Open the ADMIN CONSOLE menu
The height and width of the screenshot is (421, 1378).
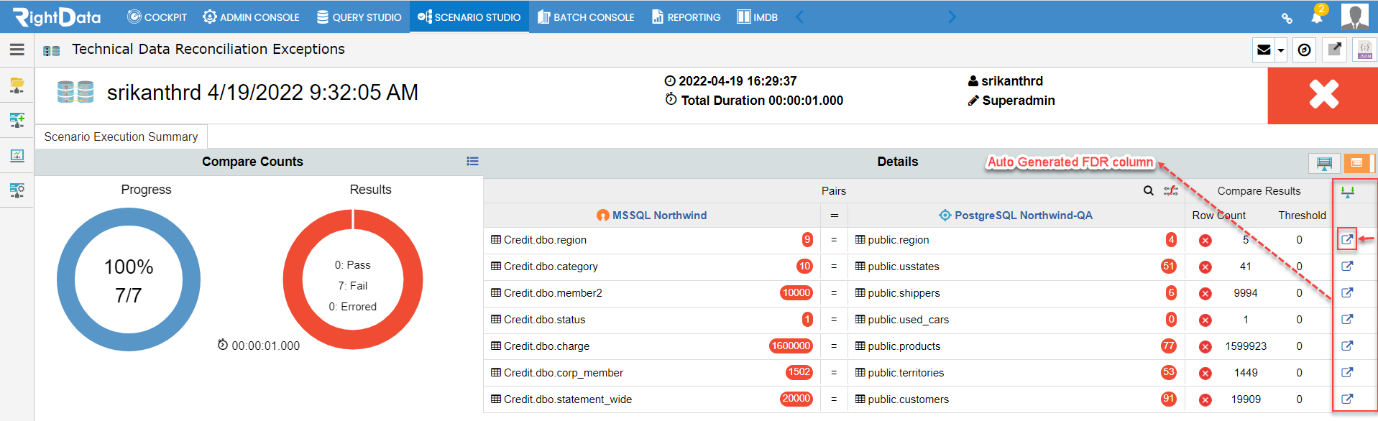pyautogui.click(x=252, y=17)
